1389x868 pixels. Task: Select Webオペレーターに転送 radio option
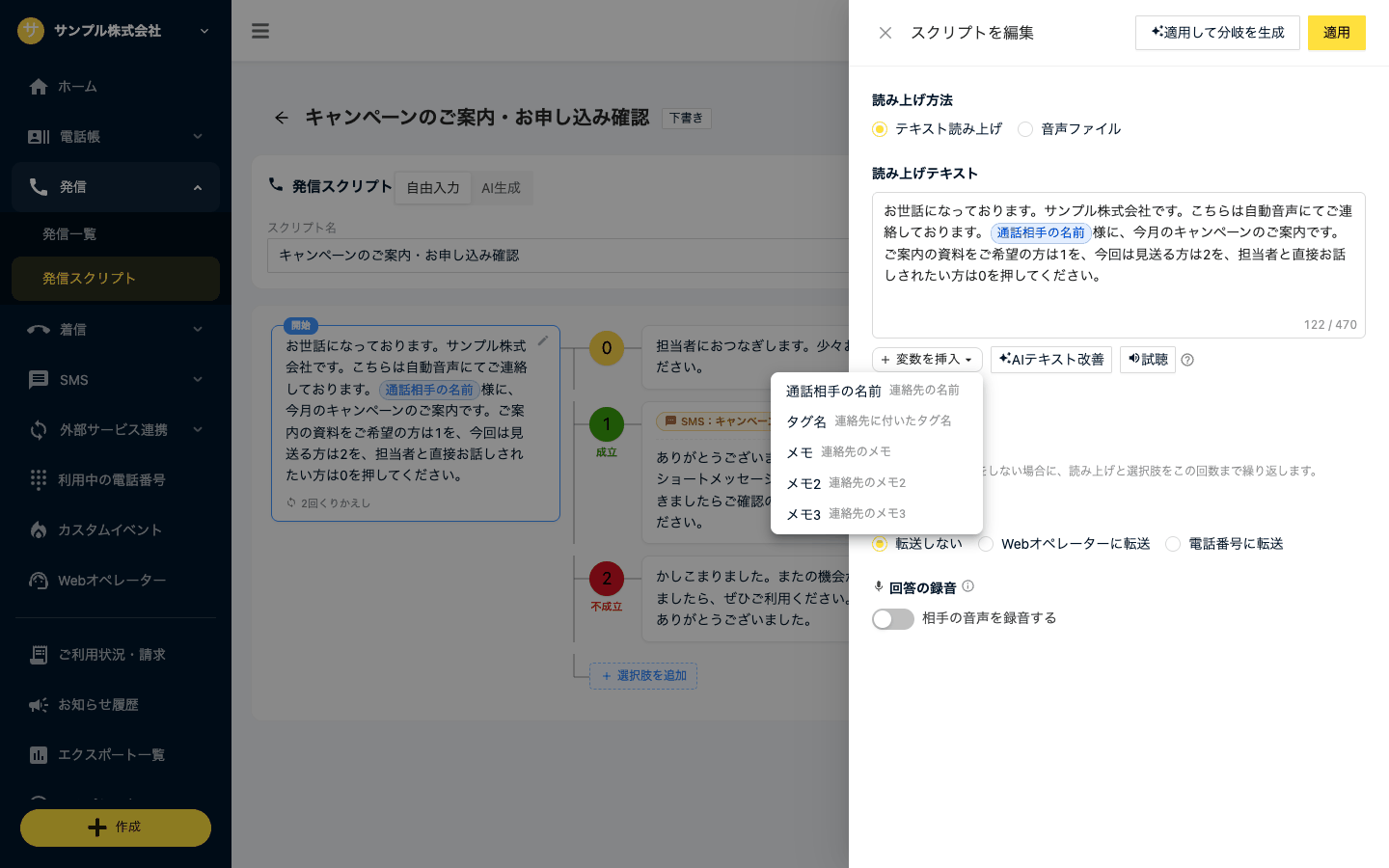tap(986, 544)
